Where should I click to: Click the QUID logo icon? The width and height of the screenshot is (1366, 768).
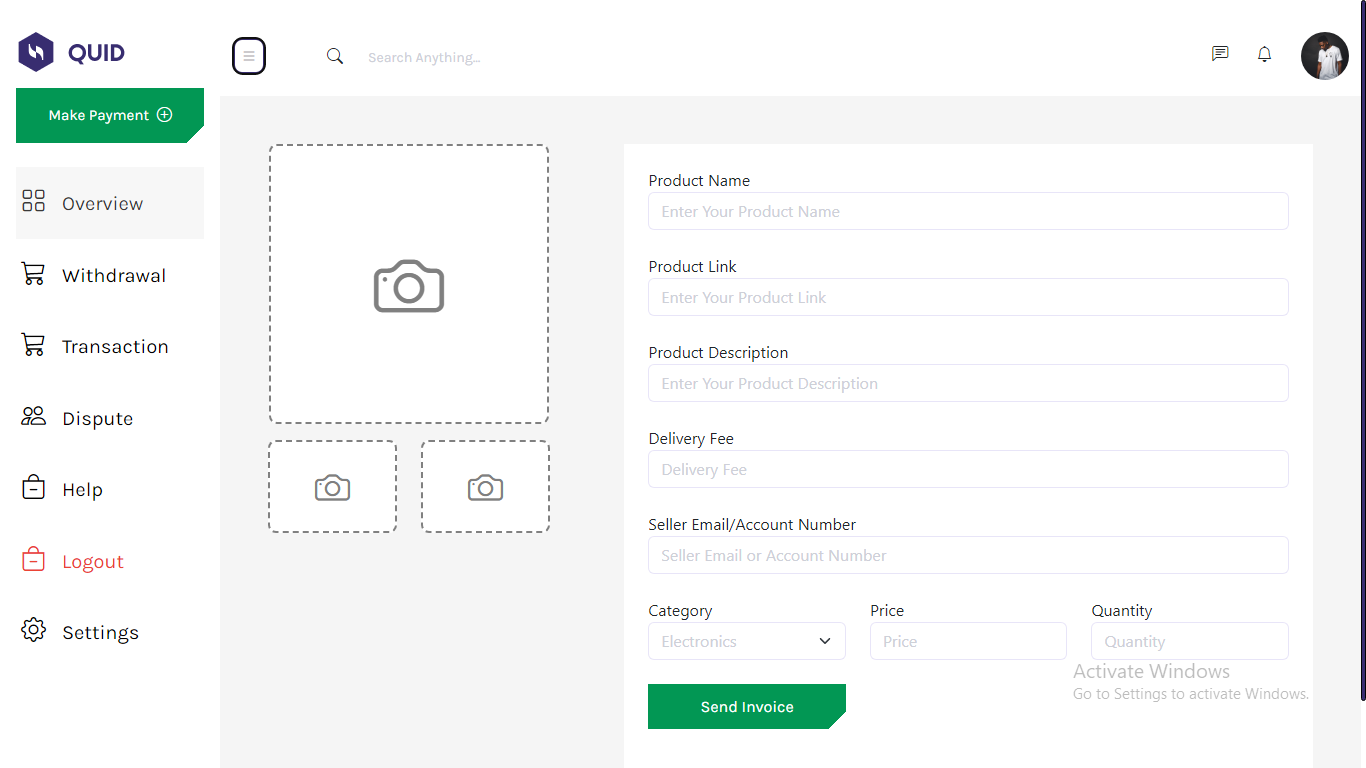pos(33,51)
